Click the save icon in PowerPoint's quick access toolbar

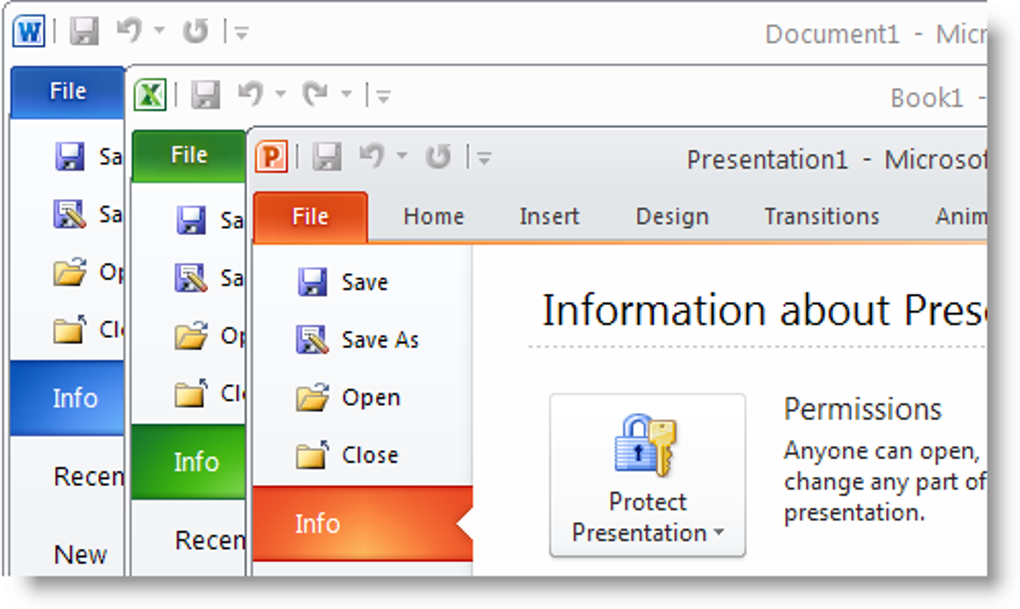326,157
